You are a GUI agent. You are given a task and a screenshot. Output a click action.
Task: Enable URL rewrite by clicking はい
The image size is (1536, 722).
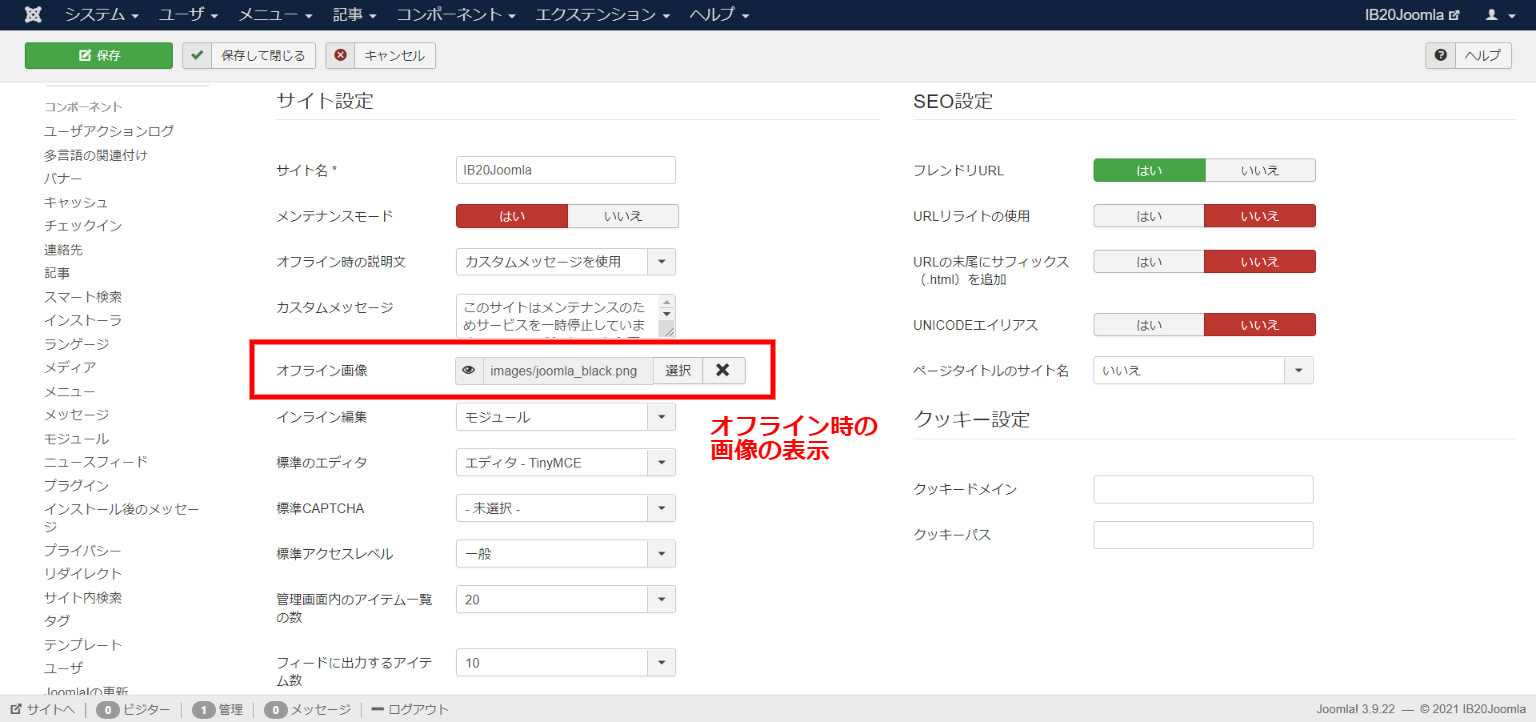click(x=1148, y=216)
